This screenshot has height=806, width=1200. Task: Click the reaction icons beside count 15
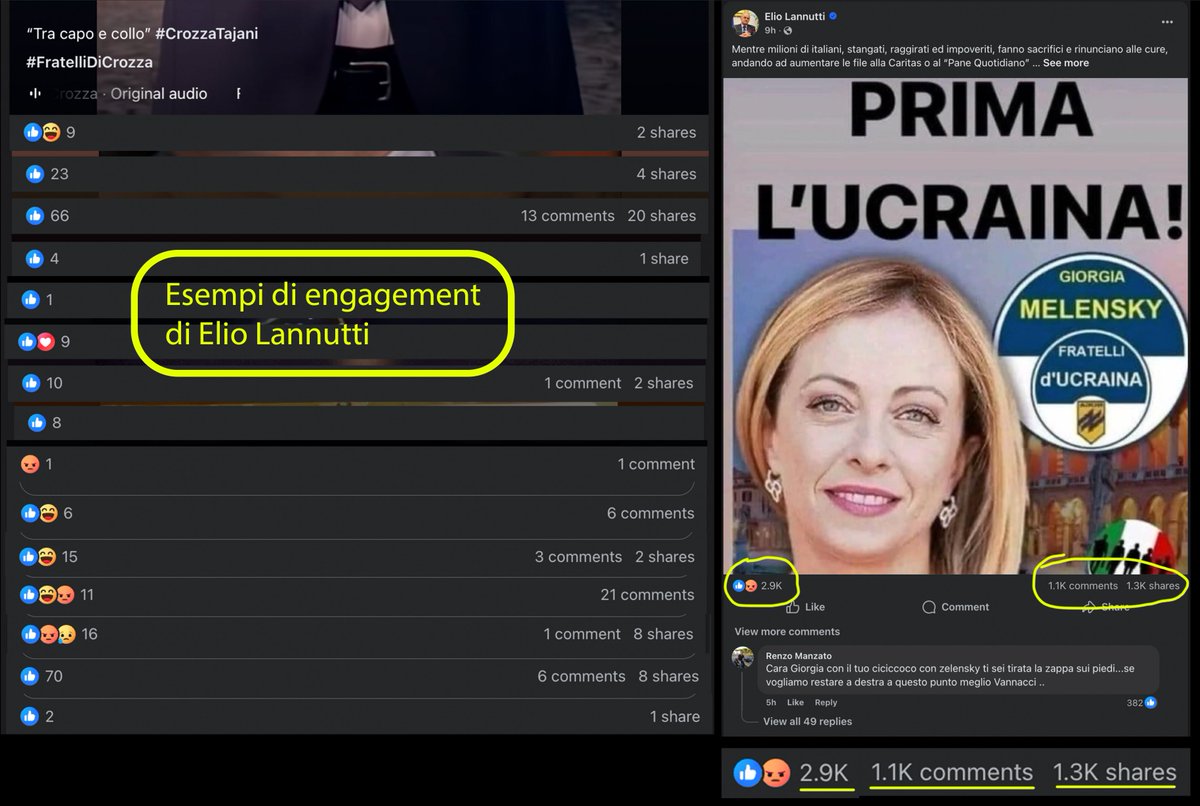click(x=38, y=557)
